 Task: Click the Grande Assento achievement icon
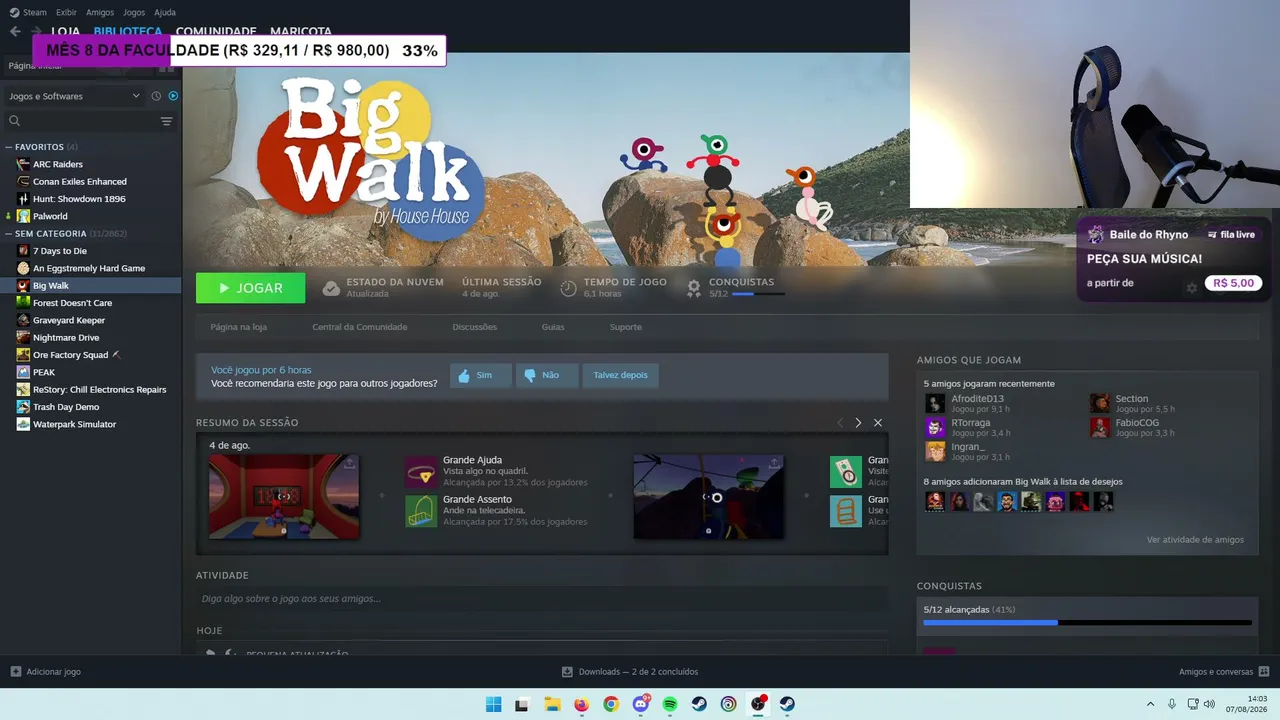tap(421, 511)
